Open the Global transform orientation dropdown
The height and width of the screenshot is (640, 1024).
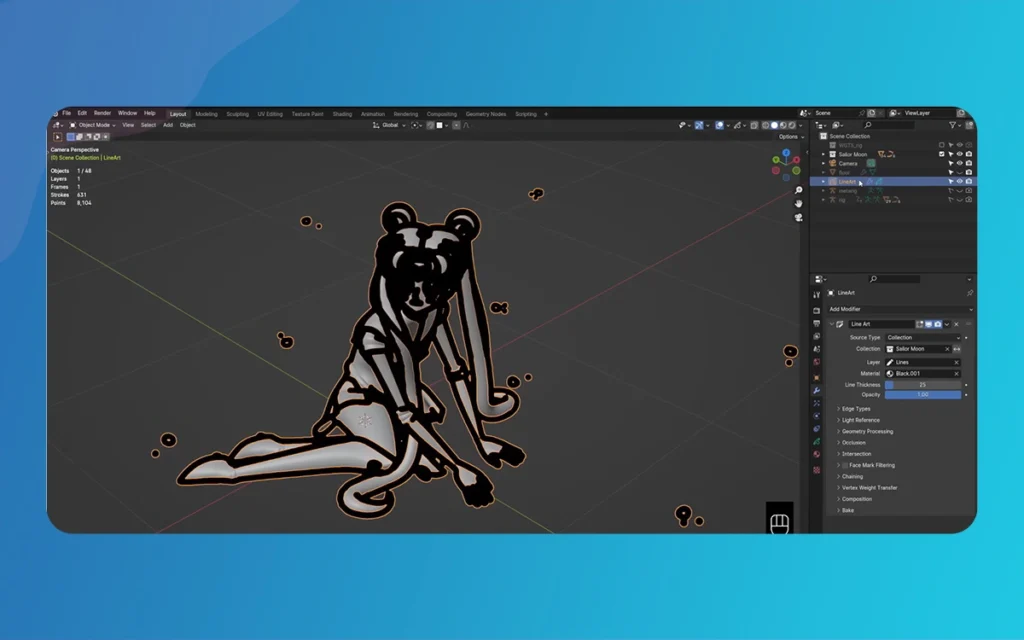coord(389,125)
